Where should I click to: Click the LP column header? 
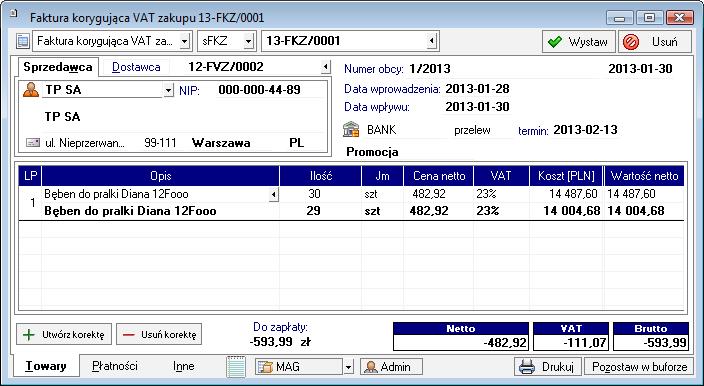(x=30, y=176)
